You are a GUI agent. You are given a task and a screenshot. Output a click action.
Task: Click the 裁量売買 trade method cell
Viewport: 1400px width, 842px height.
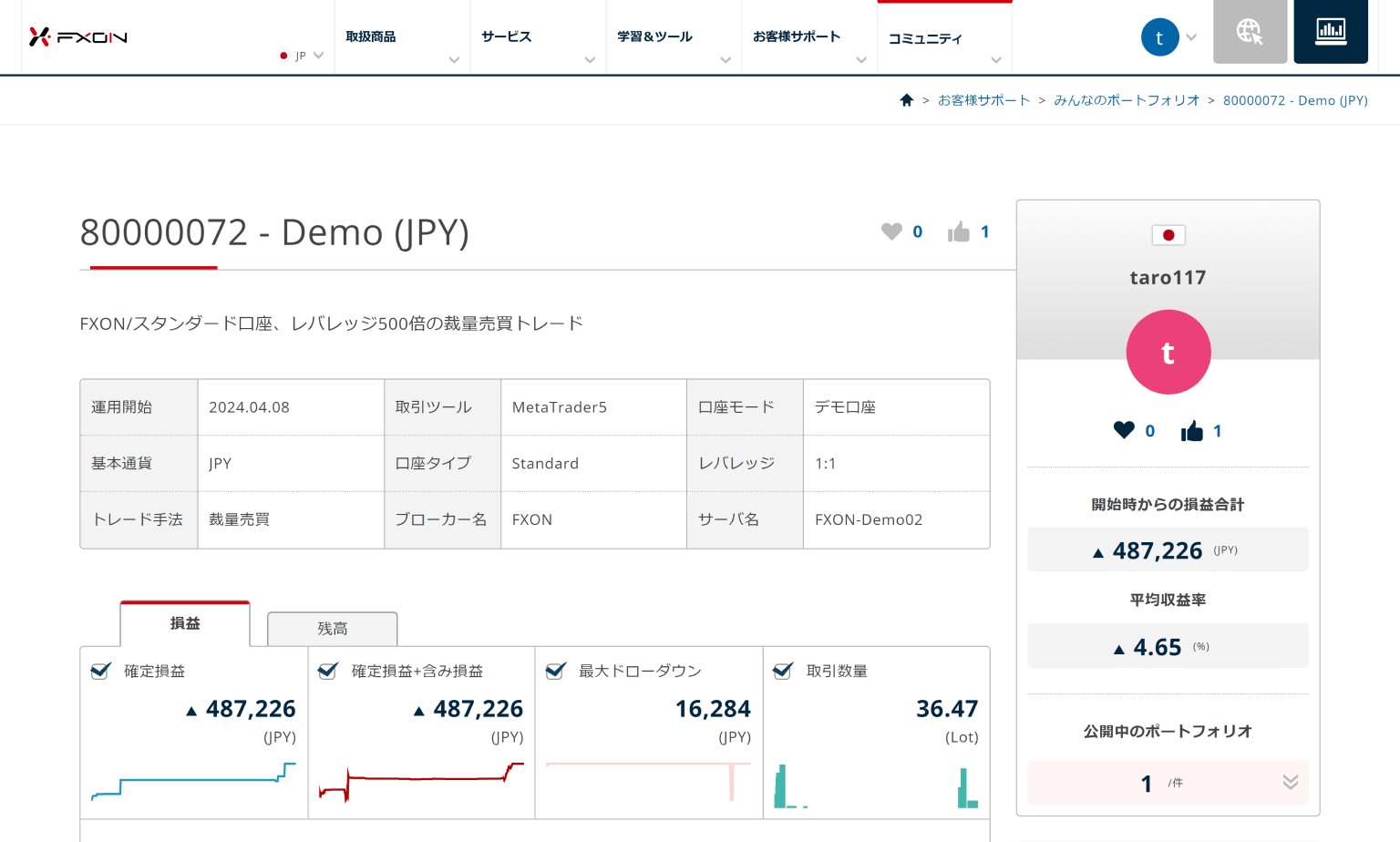pos(291,519)
